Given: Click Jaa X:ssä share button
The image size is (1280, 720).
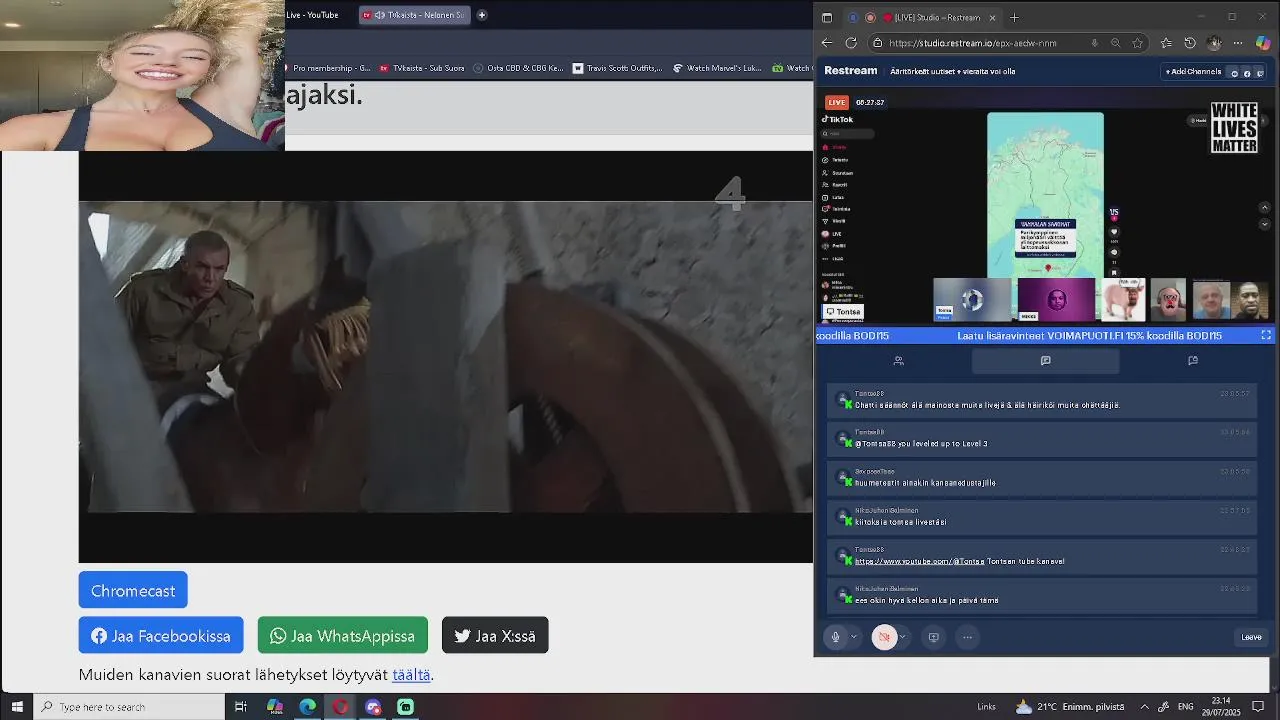Looking at the screenshot, I should 495,635.
